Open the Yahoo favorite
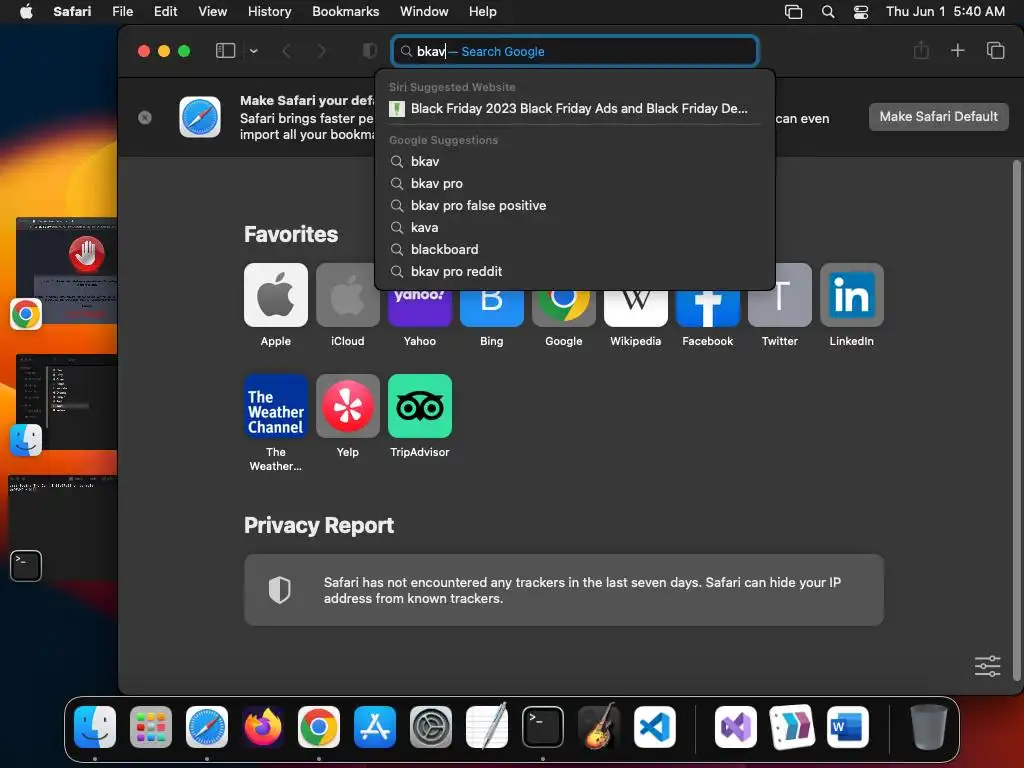 pyautogui.click(x=419, y=308)
